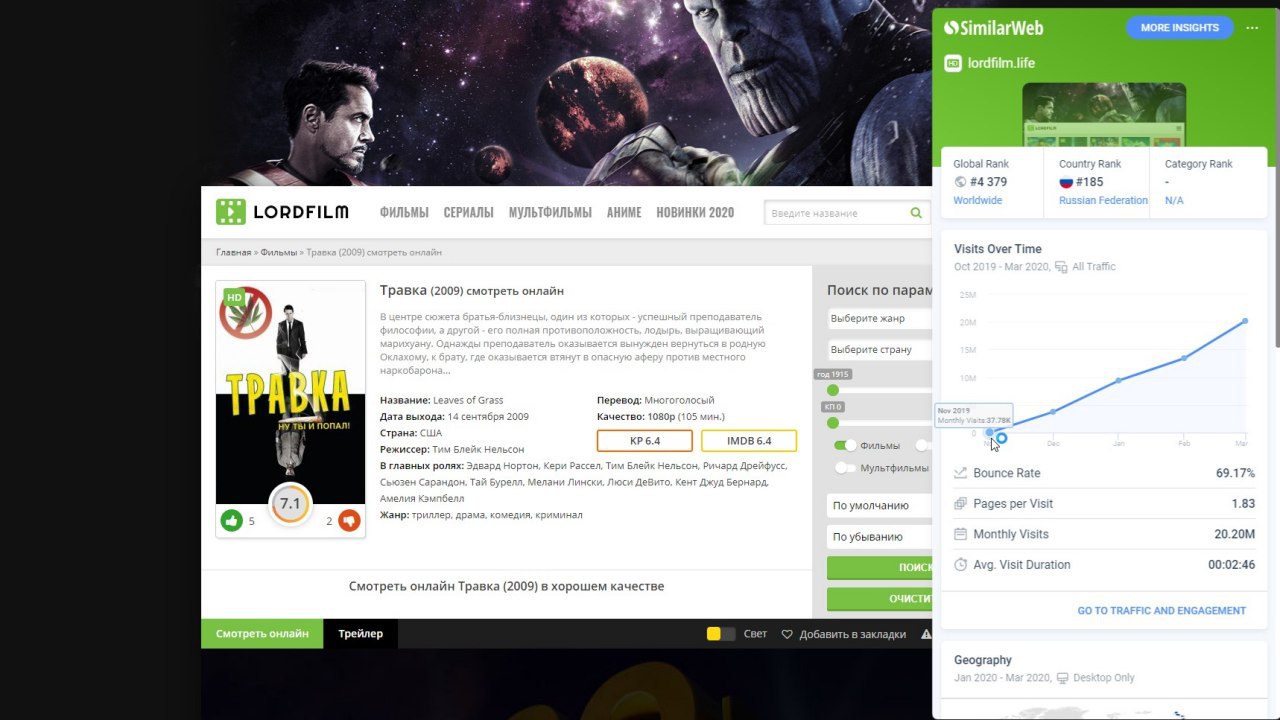Click the Geography section heading

click(983, 660)
